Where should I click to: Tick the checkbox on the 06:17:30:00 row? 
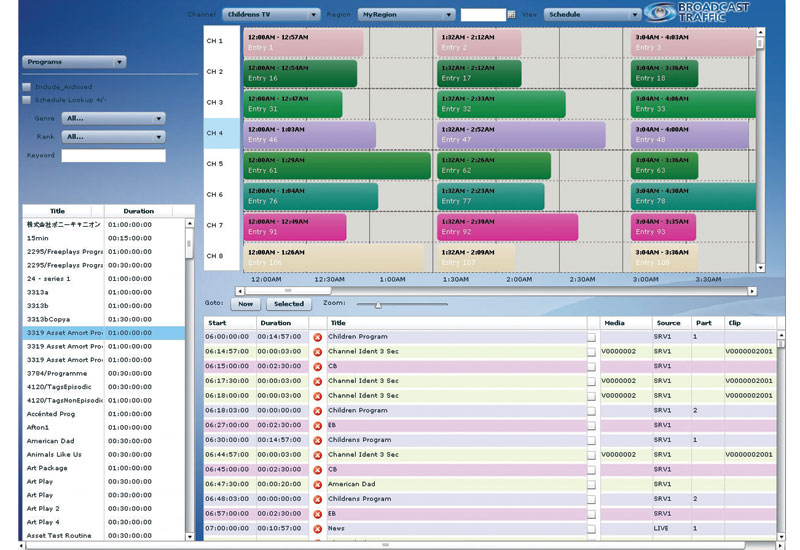pos(591,382)
